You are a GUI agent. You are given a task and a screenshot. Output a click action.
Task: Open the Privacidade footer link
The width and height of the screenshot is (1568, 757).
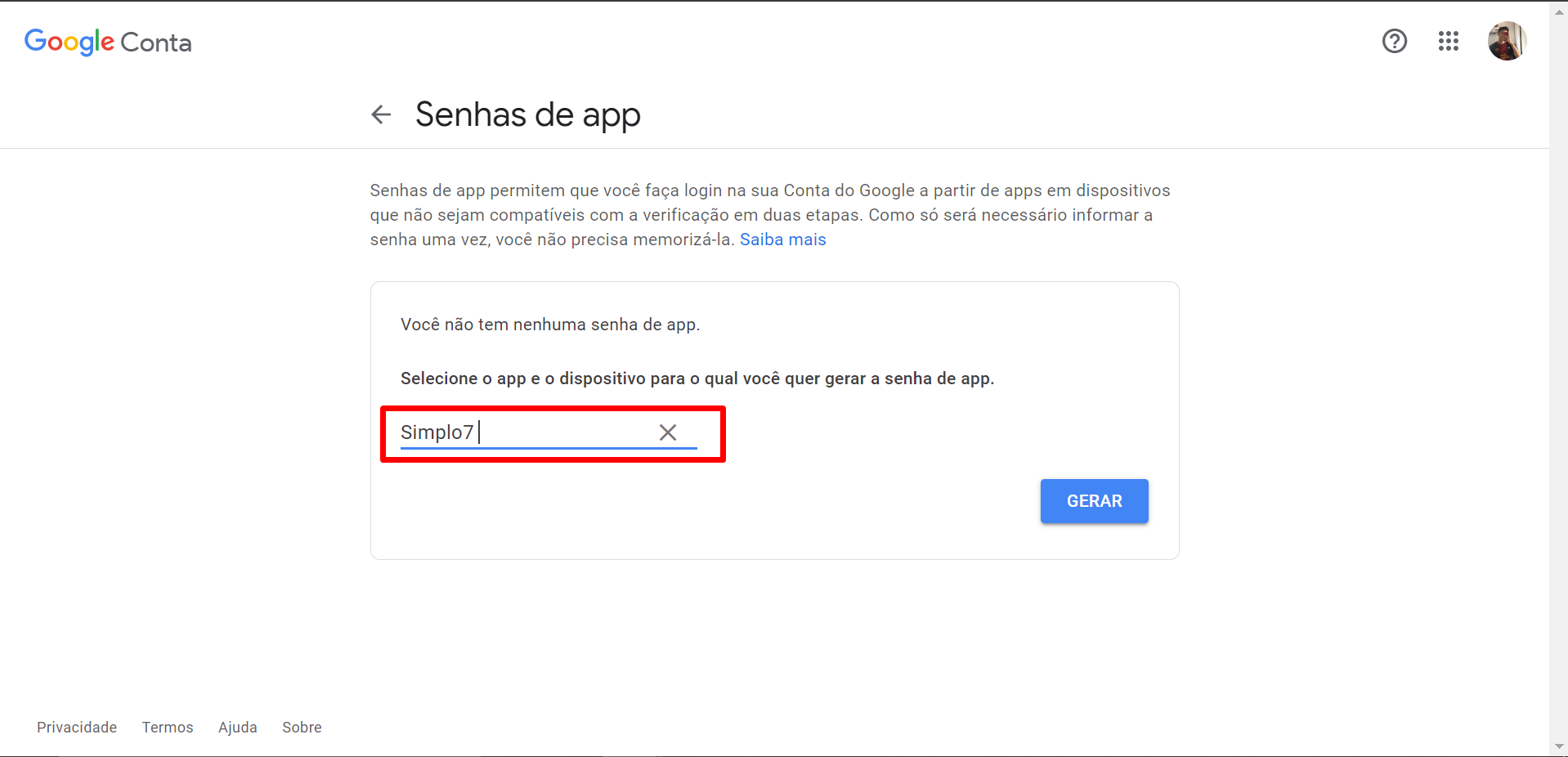pos(77,728)
